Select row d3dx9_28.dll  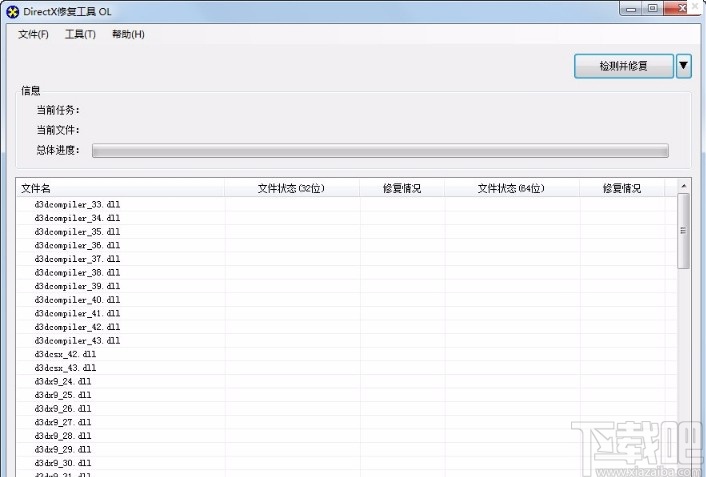click(x=347, y=436)
